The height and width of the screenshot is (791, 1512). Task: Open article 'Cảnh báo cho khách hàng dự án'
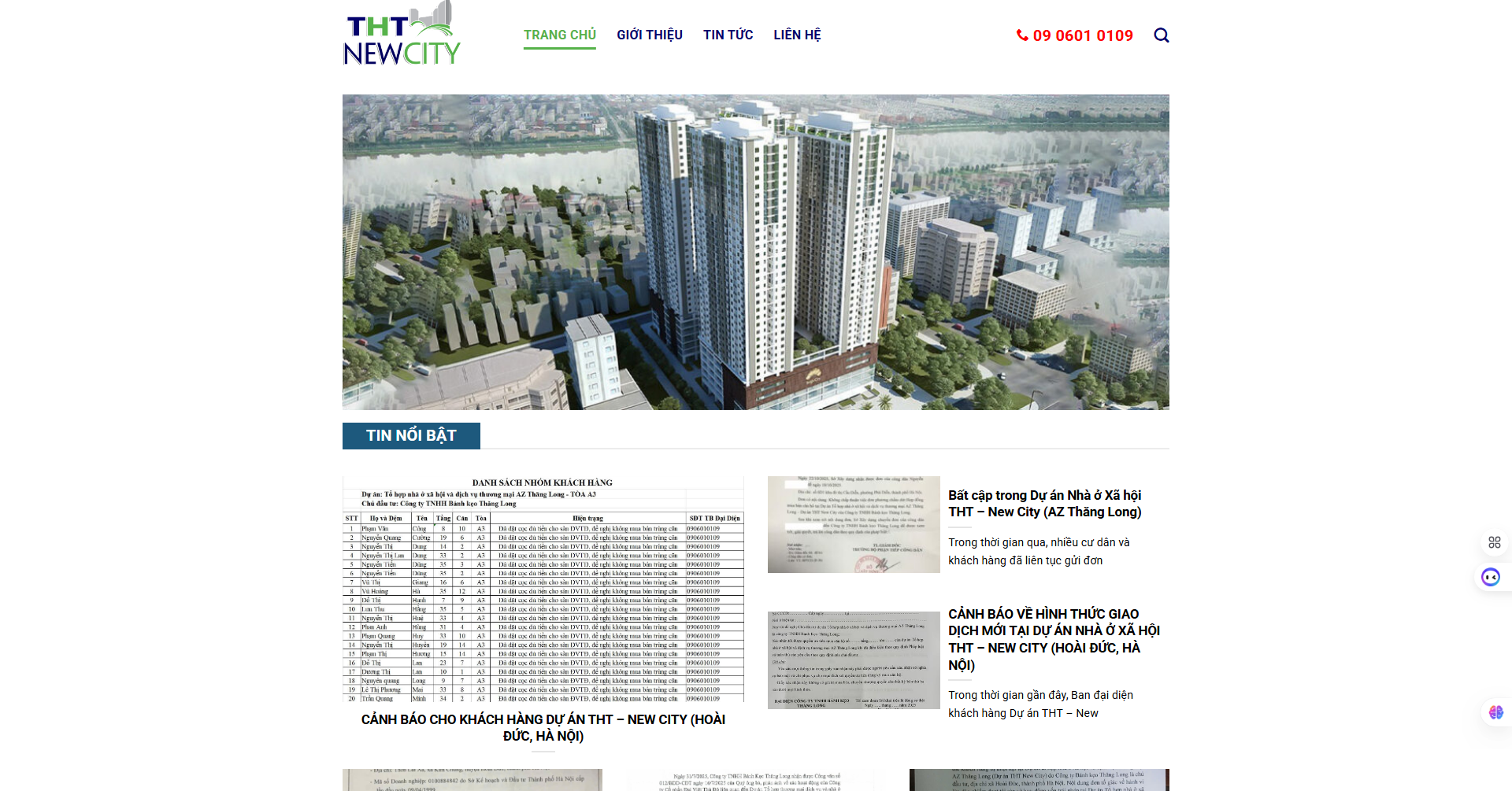coord(543,727)
